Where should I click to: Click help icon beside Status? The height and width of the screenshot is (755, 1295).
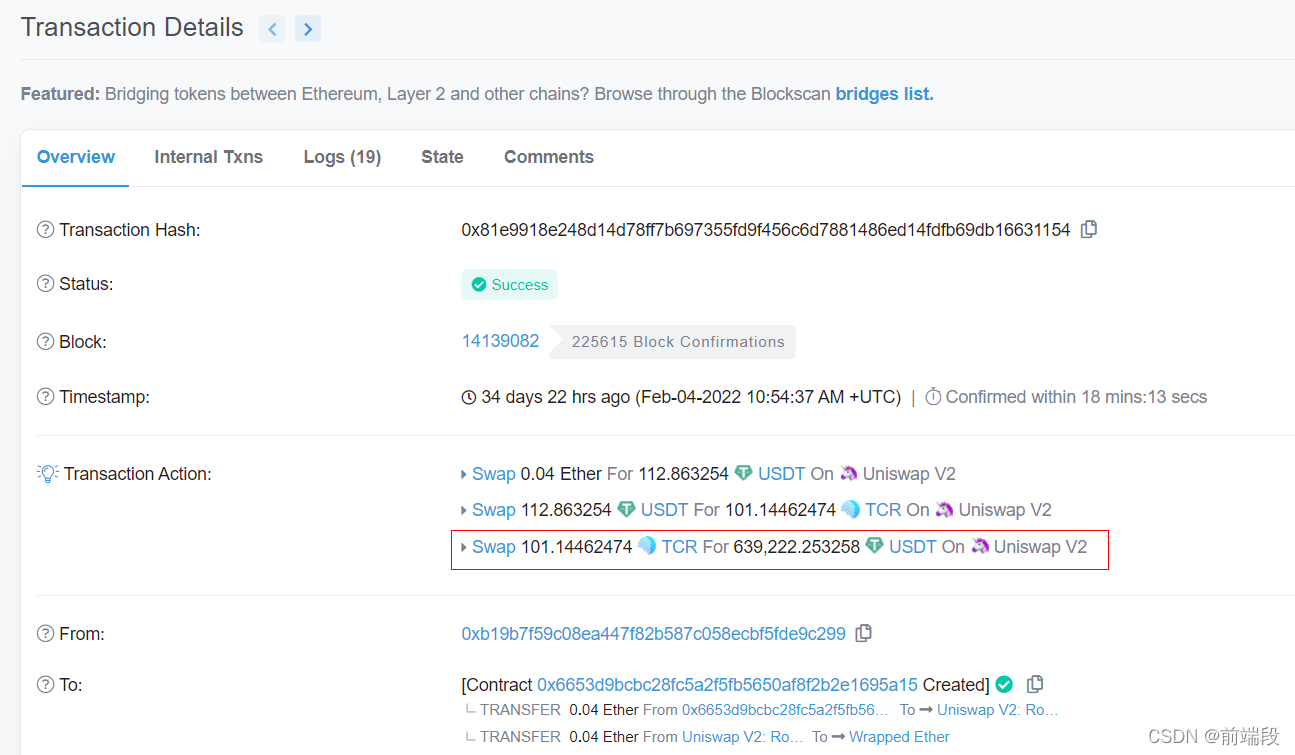tap(45, 284)
